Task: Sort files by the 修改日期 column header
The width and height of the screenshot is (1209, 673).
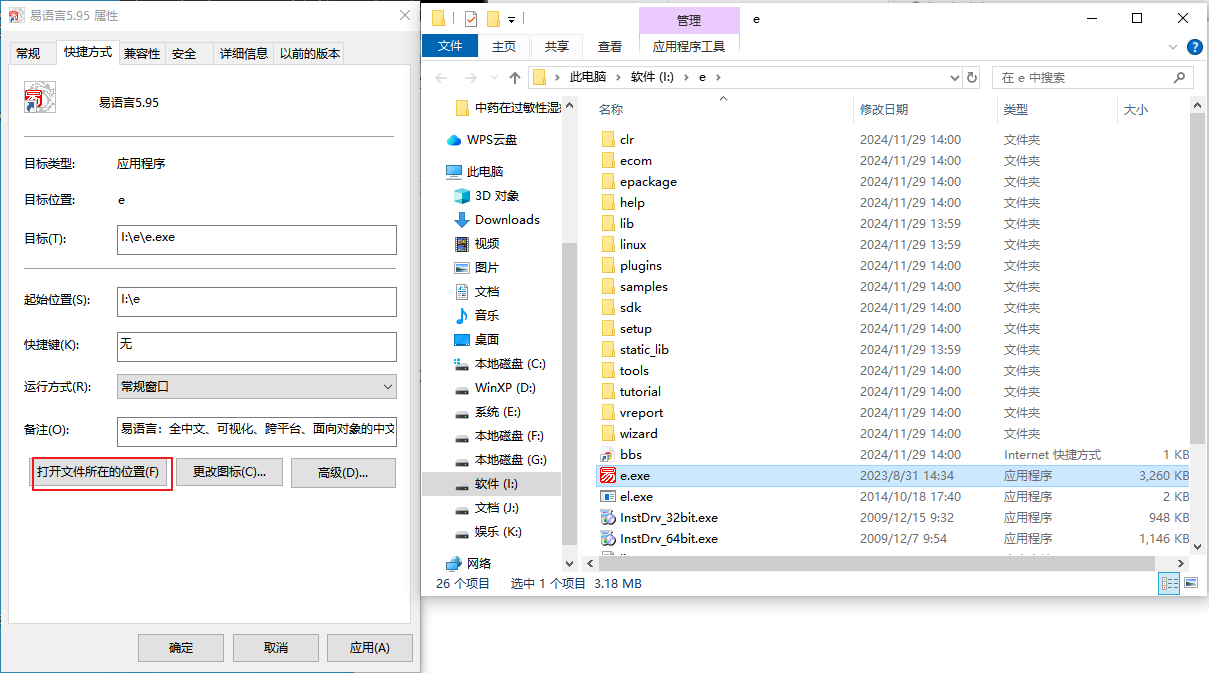Action: pyautogui.click(x=884, y=110)
